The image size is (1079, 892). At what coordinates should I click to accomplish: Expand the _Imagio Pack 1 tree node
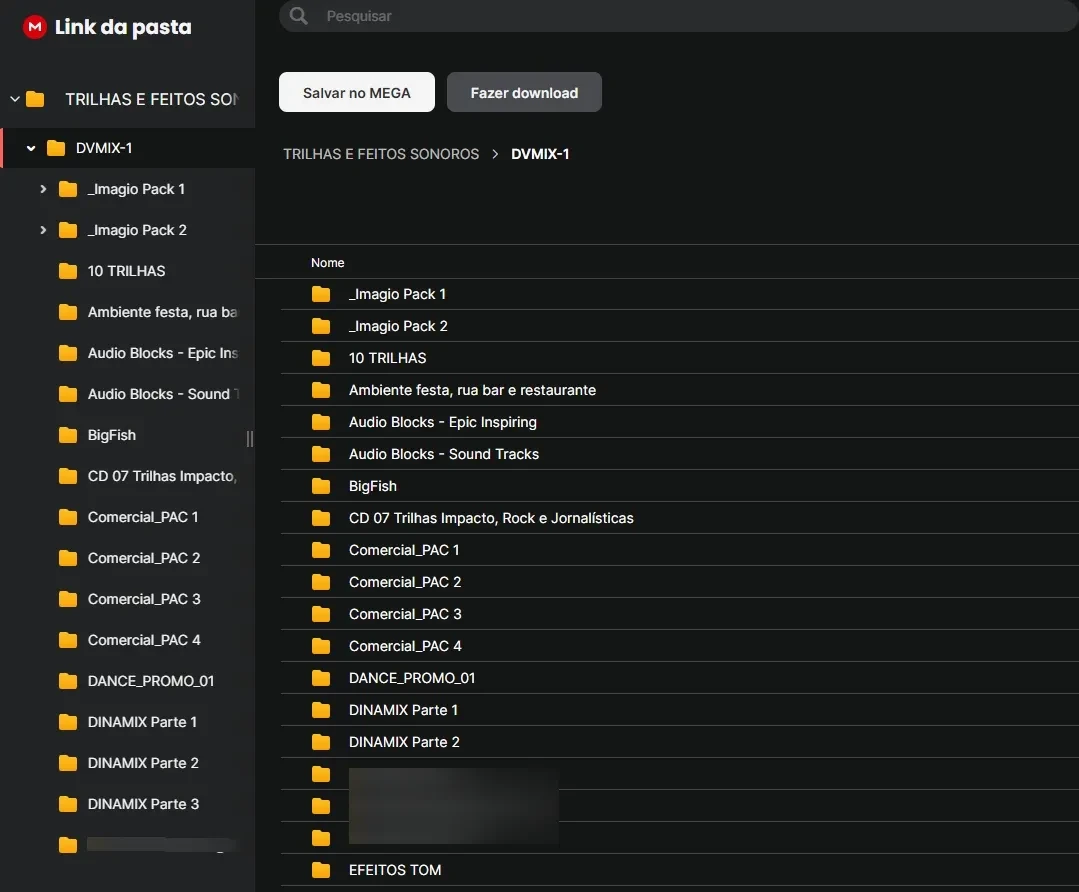coord(43,189)
